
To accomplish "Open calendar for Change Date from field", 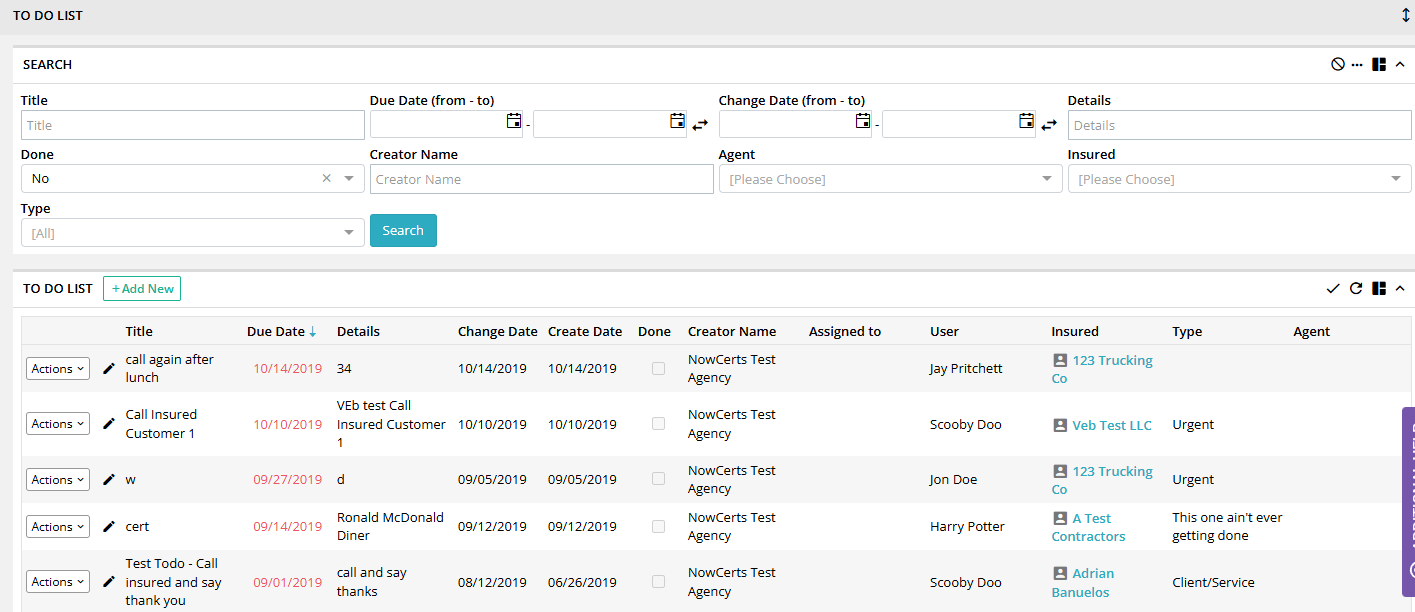I will (863, 121).
